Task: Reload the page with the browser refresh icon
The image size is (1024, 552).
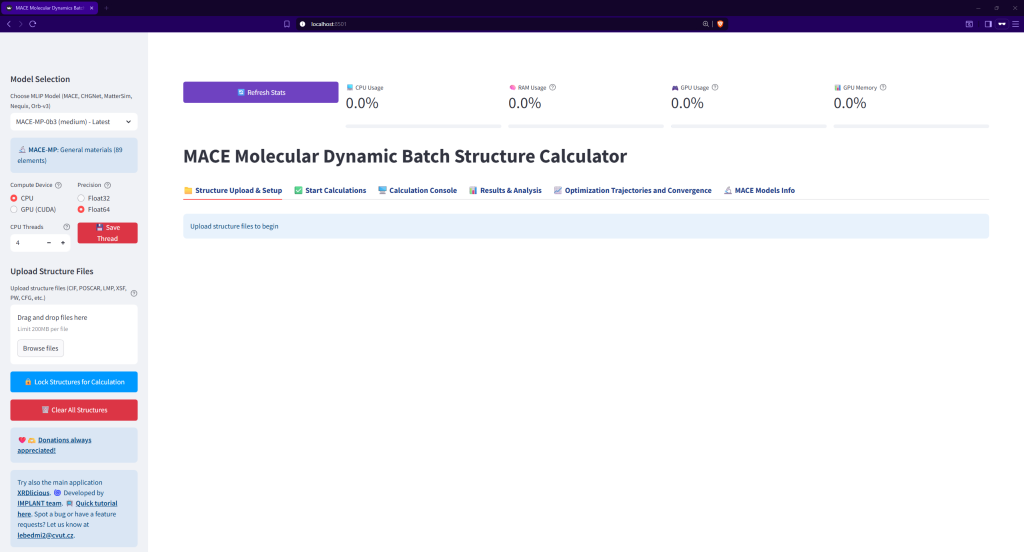Action: (32, 23)
